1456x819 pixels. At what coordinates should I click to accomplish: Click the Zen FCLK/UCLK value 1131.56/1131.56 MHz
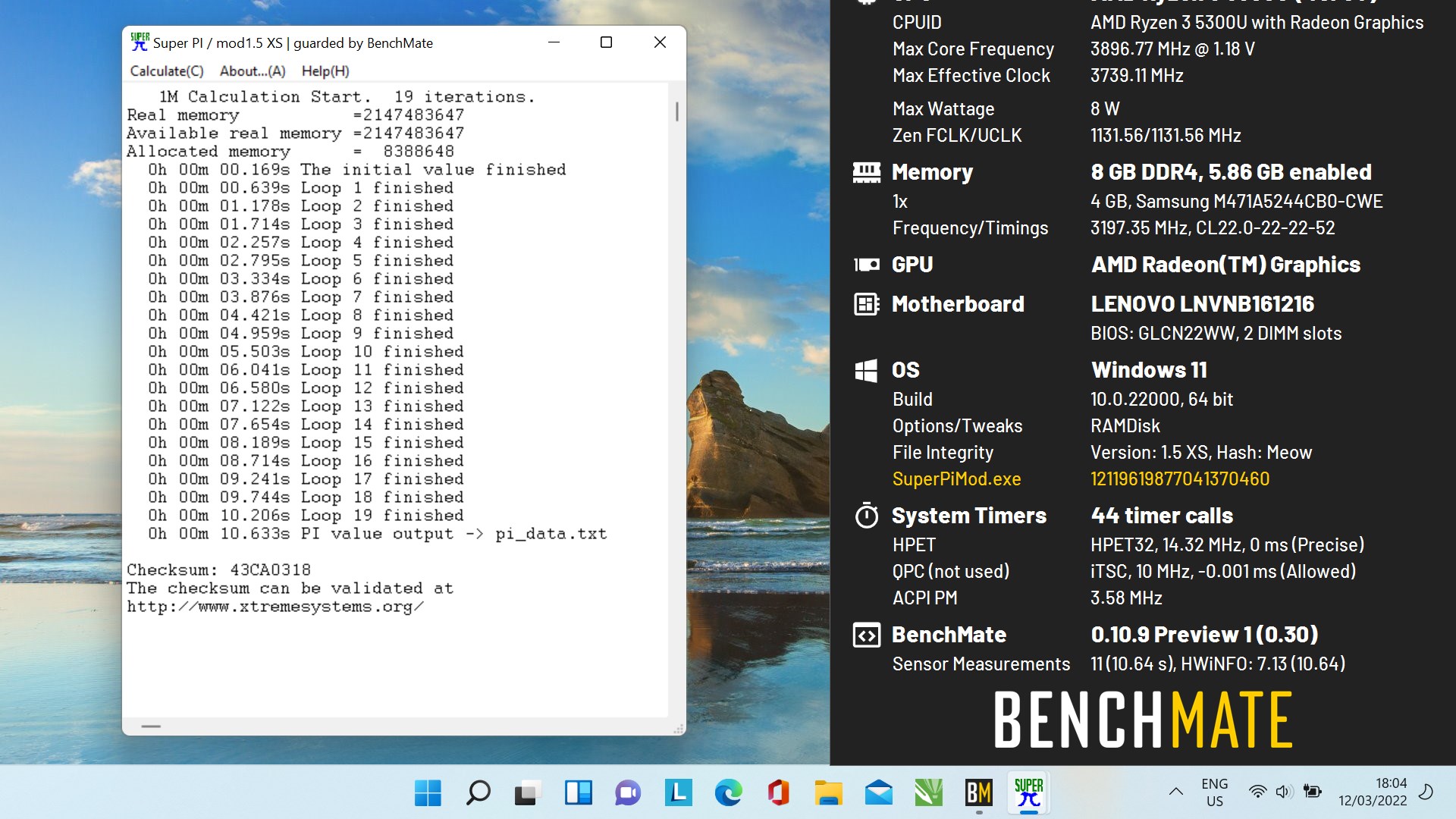(x=1166, y=136)
